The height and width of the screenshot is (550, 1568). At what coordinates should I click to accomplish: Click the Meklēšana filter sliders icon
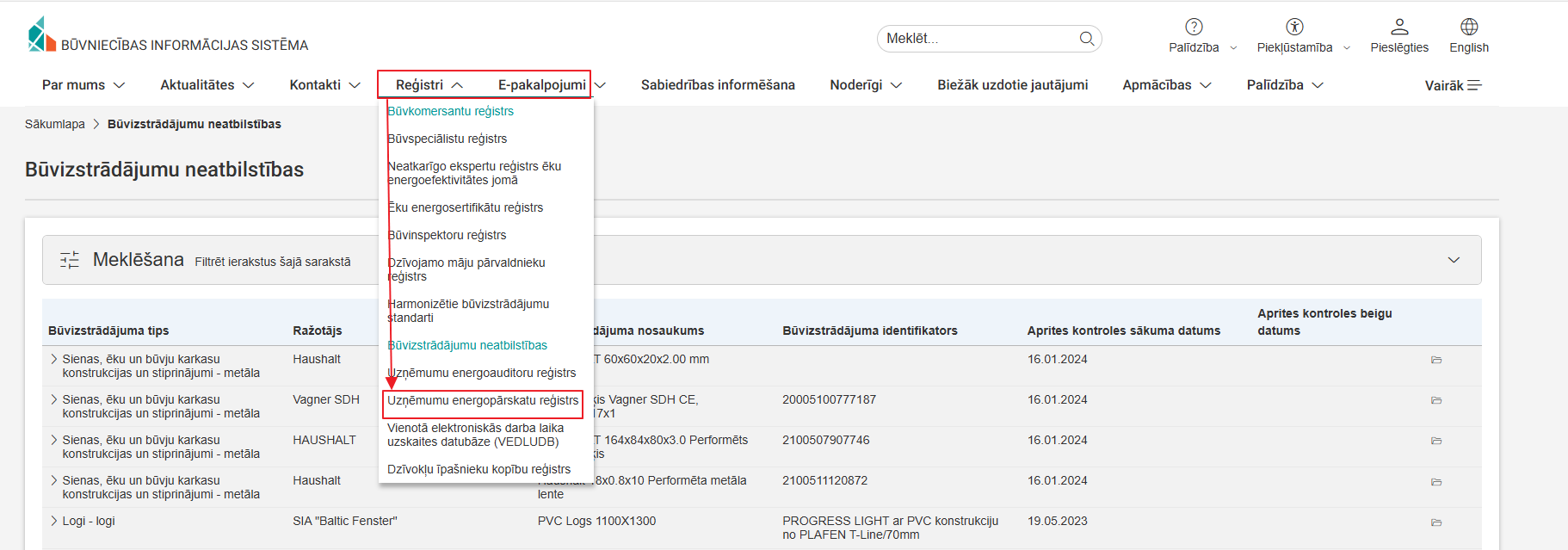[70, 260]
